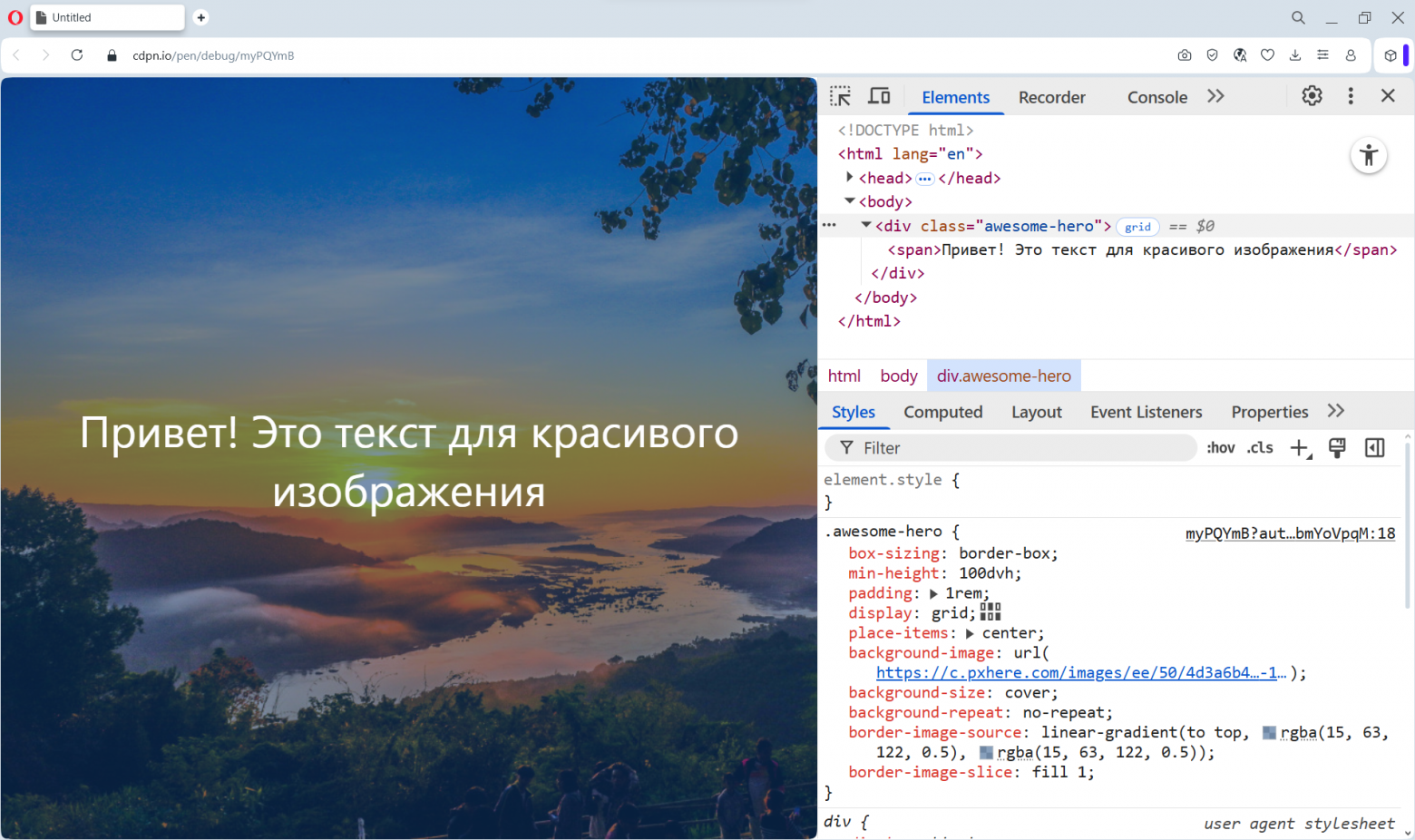Open DevTools settings gear
1415x840 pixels.
pyautogui.click(x=1312, y=95)
